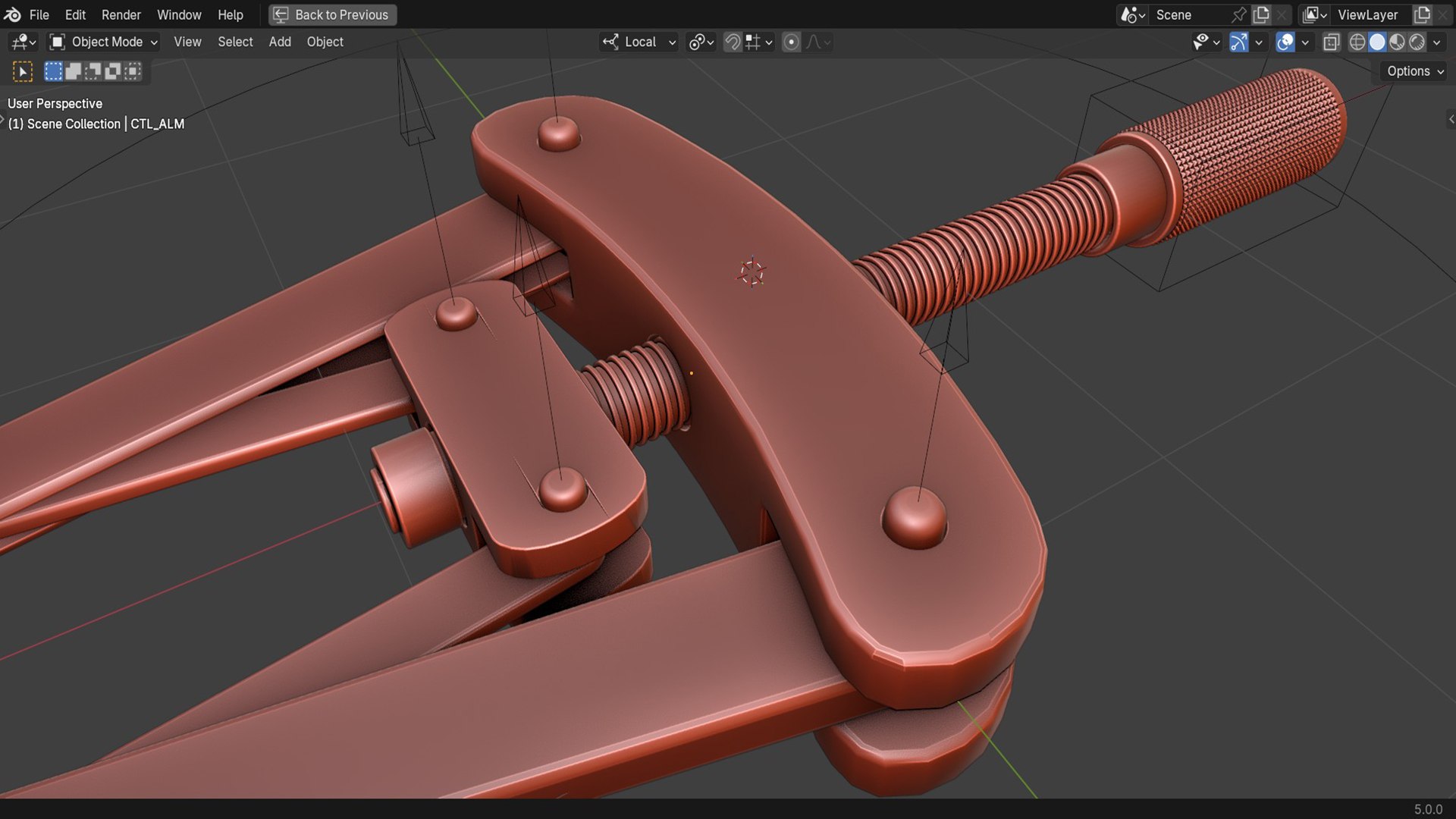Open the transform pivot point dropdown
The width and height of the screenshot is (1456, 819).
(x=701, y=42)
